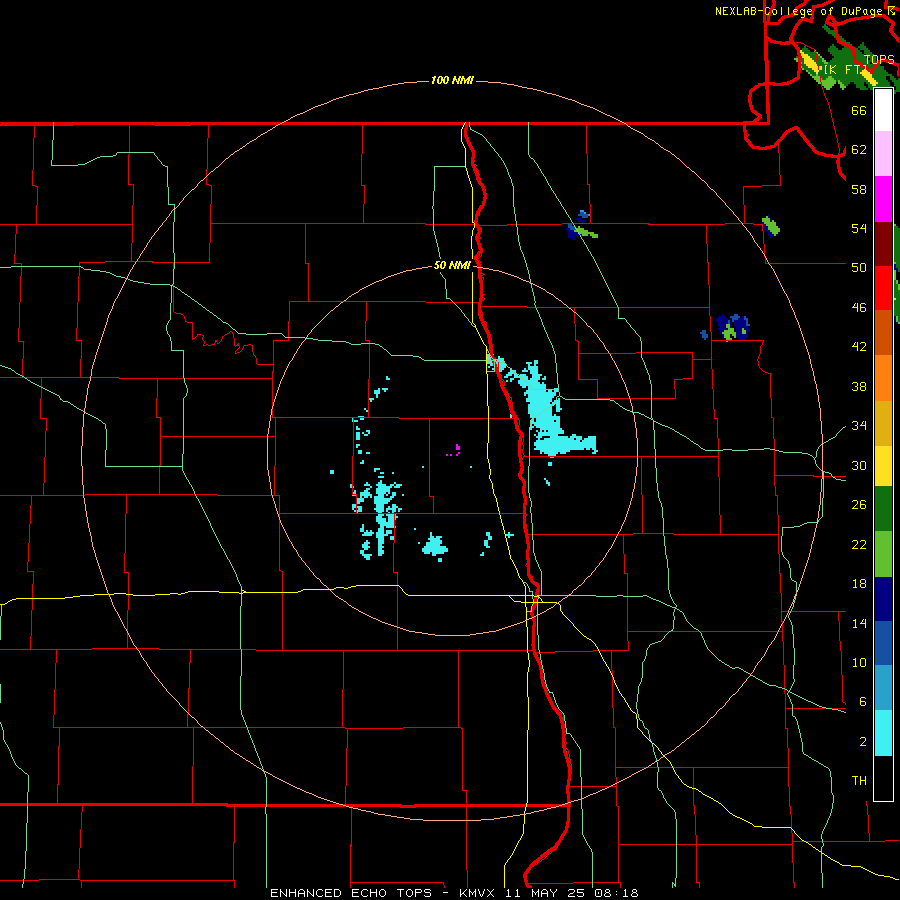Viewport: 900px width, 900px height.
Task: Click legend value '34'
Action: point(859,426)
